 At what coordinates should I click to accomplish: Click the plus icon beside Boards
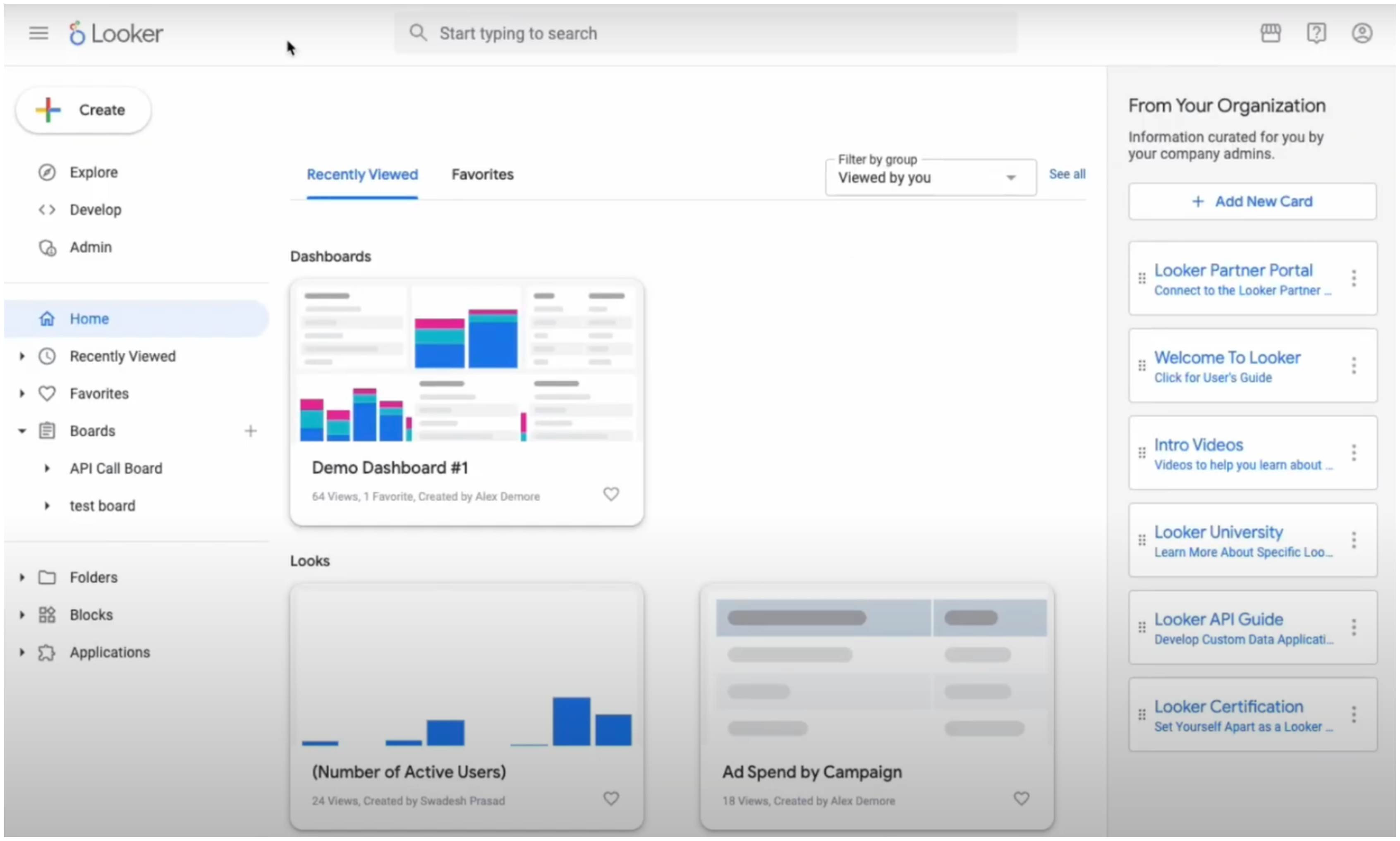coord(251,431)
